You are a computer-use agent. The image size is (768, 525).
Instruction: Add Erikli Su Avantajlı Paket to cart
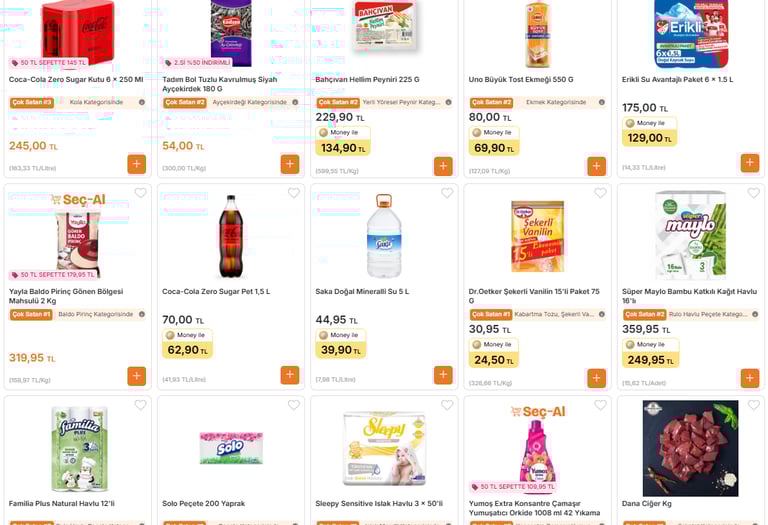pos(750,163)
